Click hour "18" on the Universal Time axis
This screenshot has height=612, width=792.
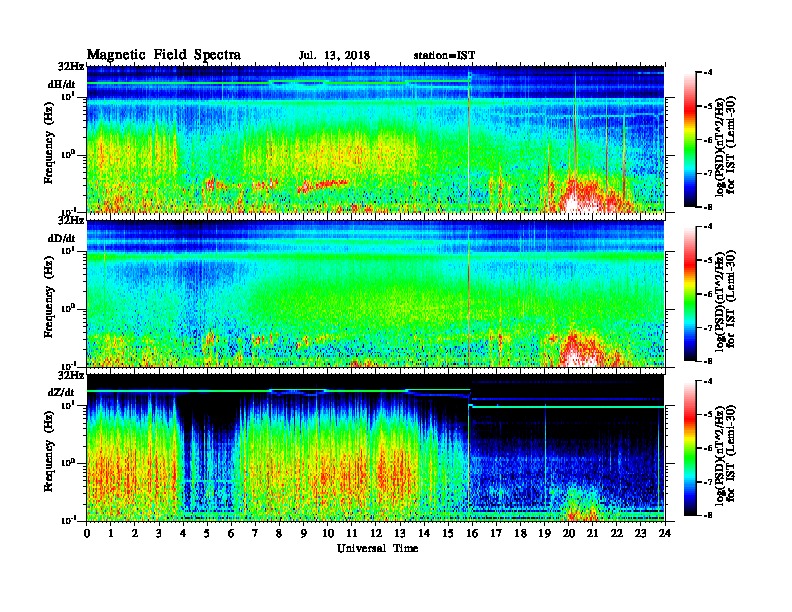tap(520, 533)
